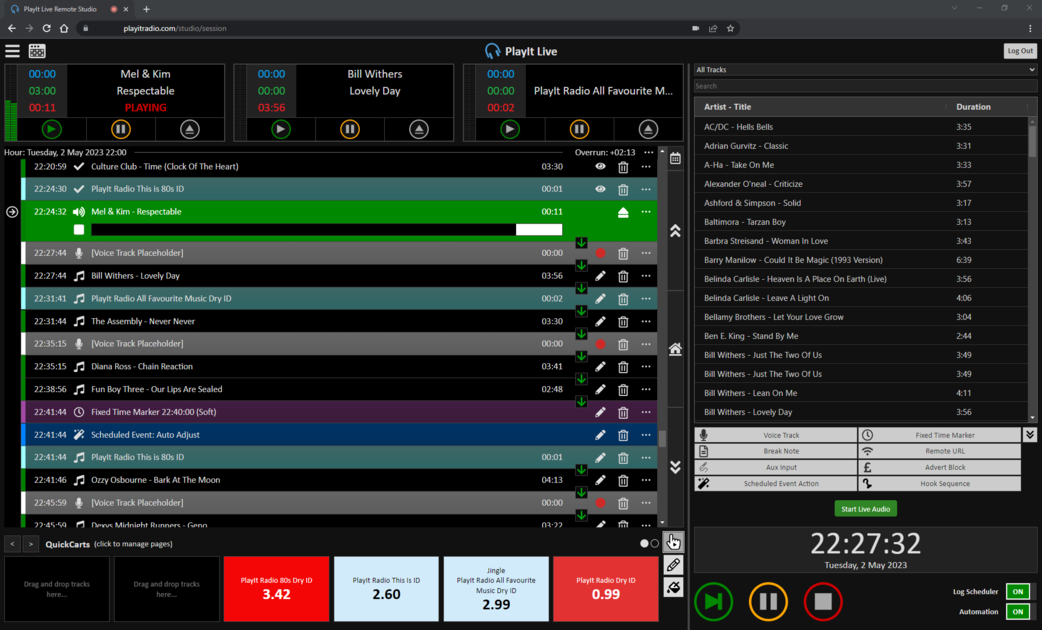The width and height of the screenshot is (1042, 630).
Task: Open the hamburger main menu
Action: click(x=12, y=51)
